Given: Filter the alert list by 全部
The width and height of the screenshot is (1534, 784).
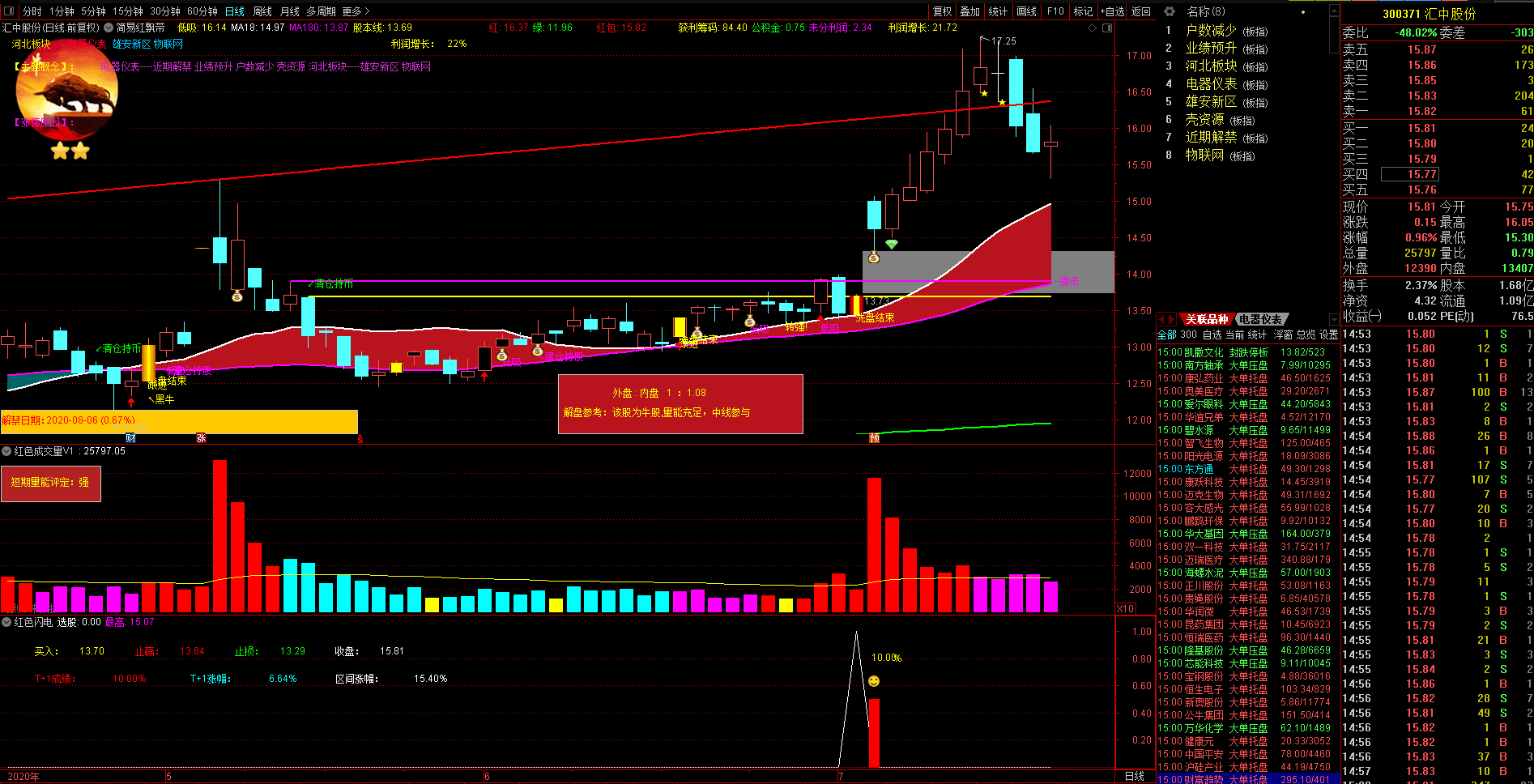Looking at the screenshot, I should 1166,334.
